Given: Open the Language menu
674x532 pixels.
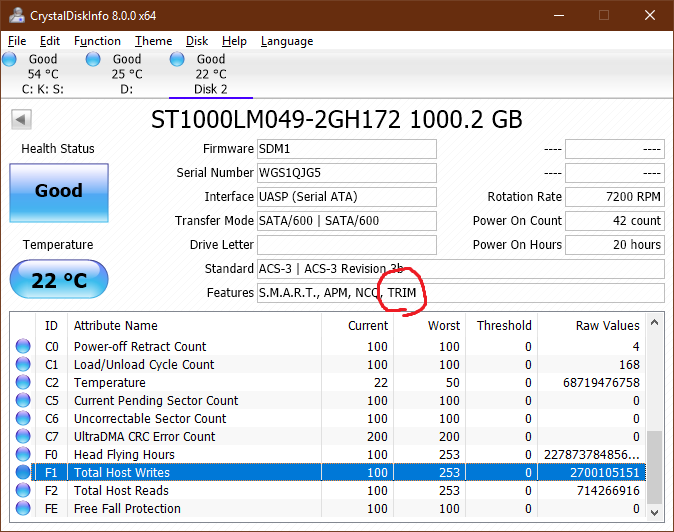Looking at the screenshot, I should tap(287, 41).
